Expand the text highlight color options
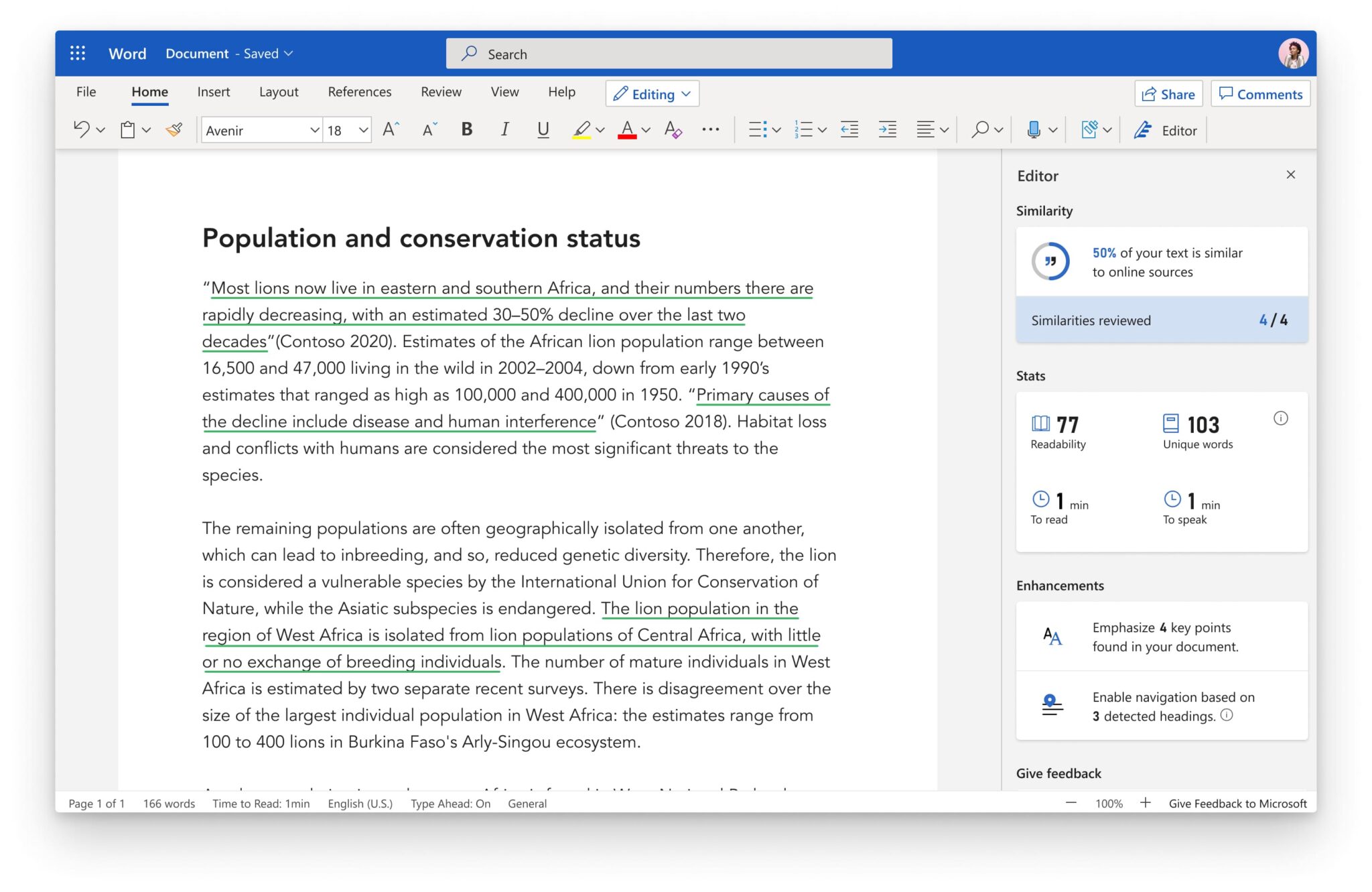Image resolution: width=1372 pixels, height=892 pixels. click(600, 129)
